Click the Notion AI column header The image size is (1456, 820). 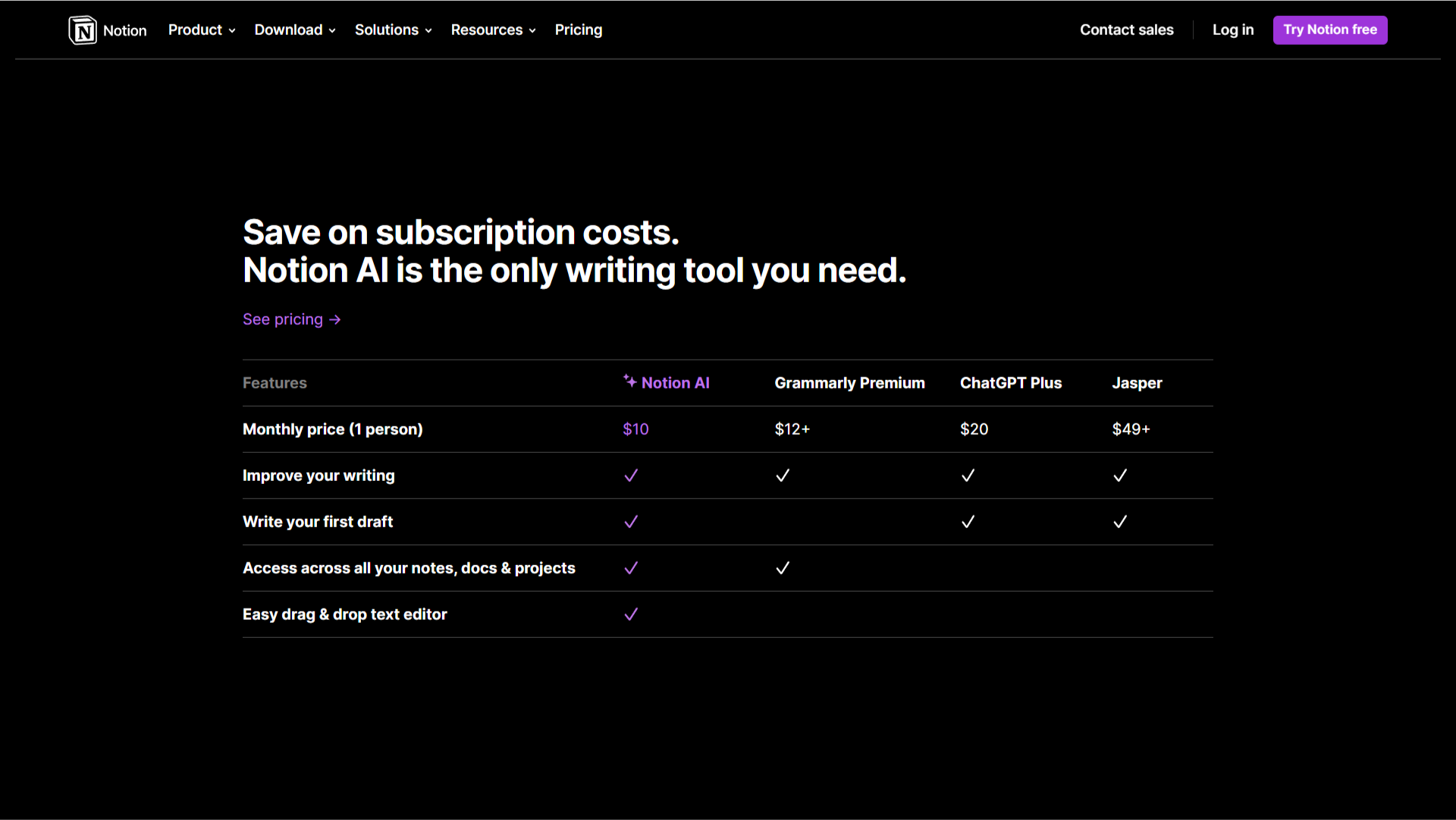(x=667, y=382)
